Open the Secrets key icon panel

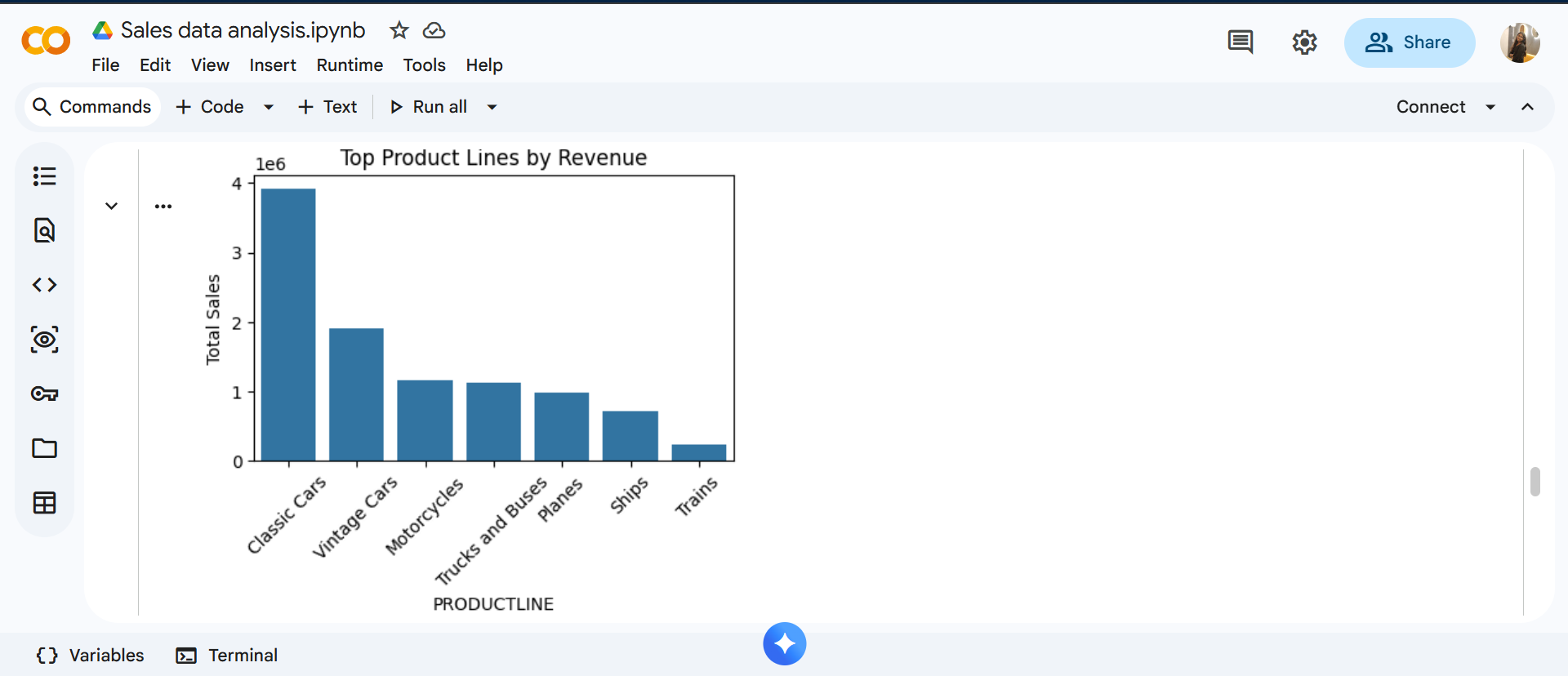tap(44, 394)
